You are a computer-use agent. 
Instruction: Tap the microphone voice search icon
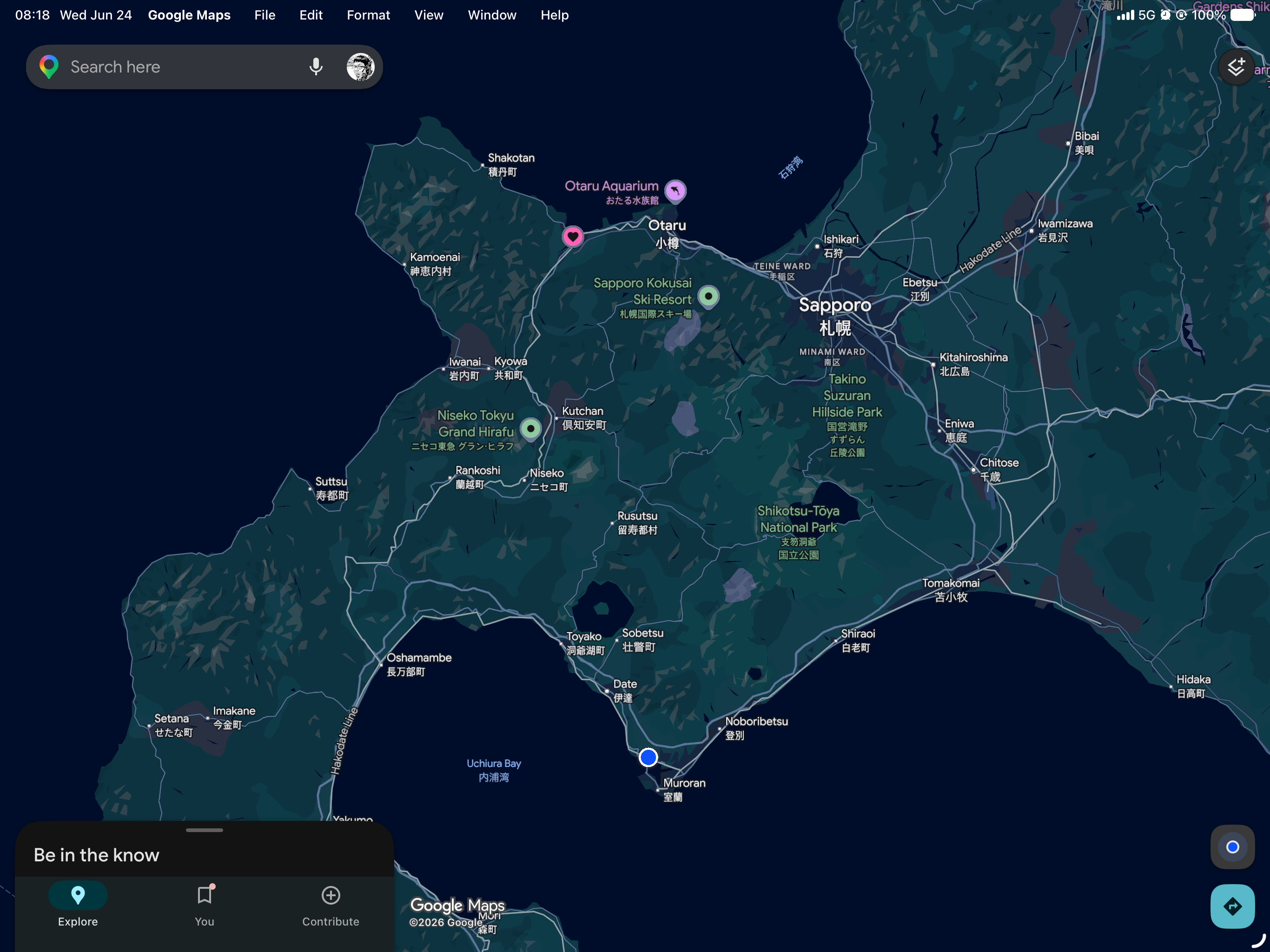[315, 67]
